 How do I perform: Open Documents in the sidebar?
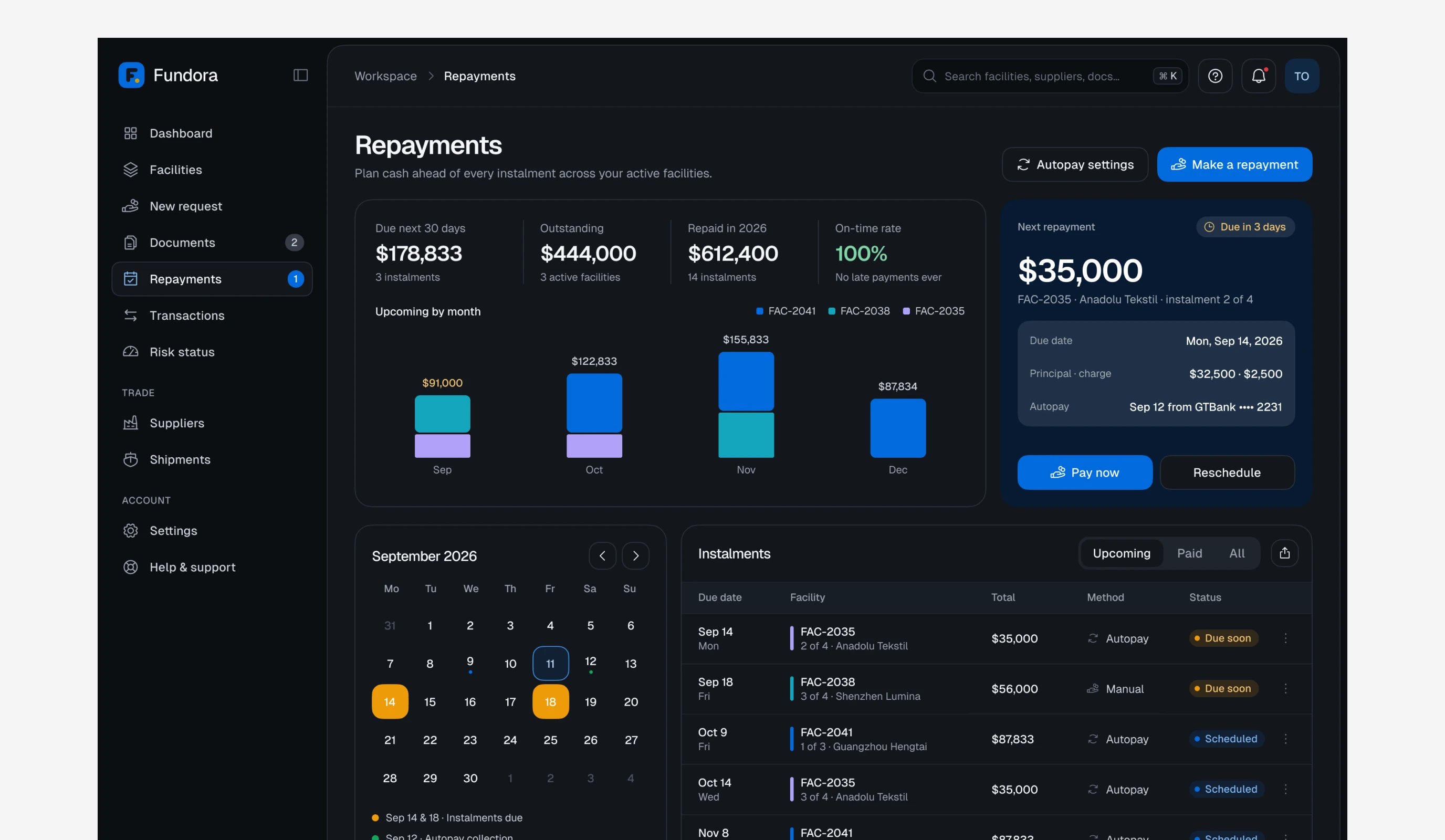pos(212,243)
